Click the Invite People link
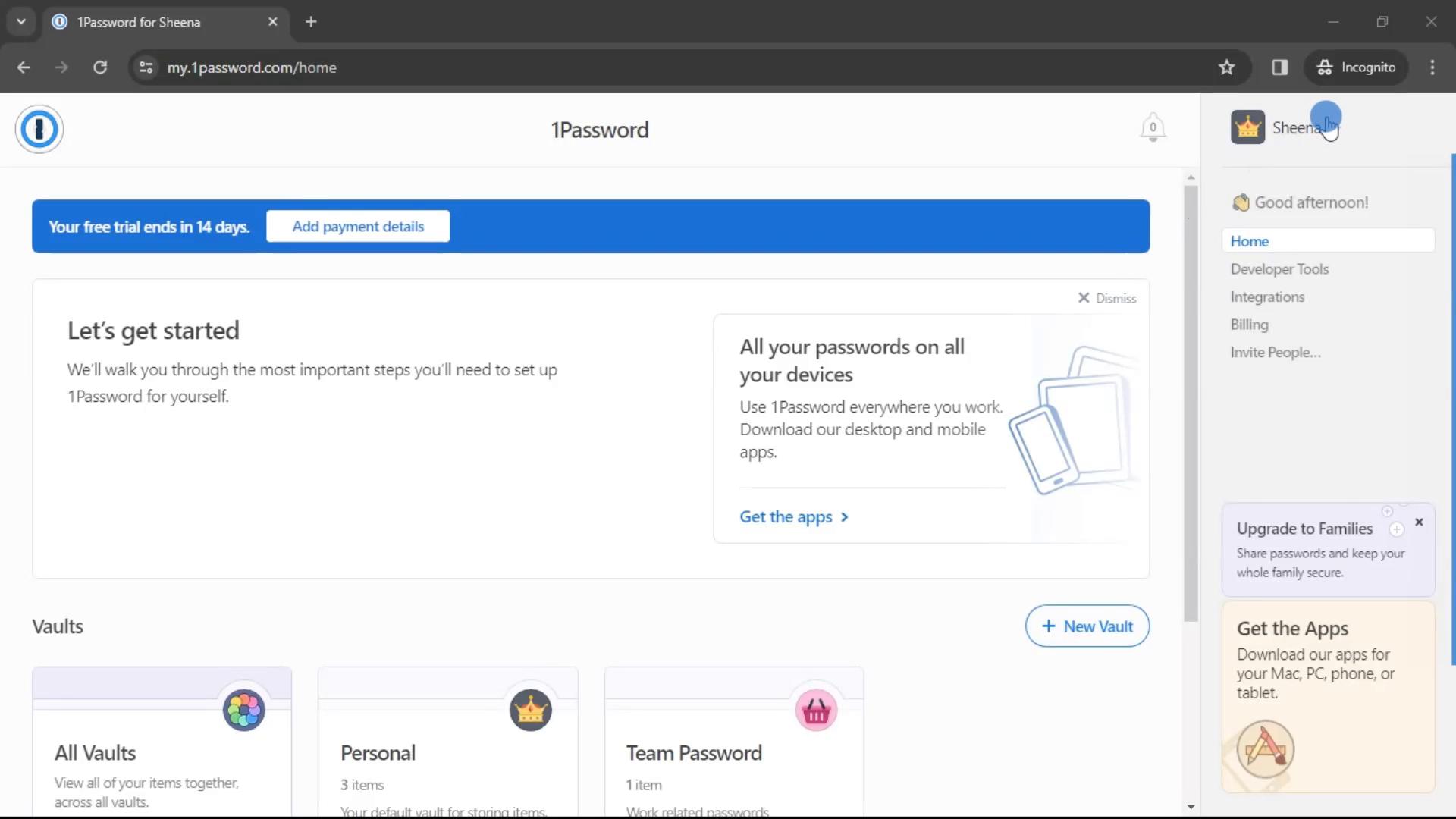This screenshot has height=819, width=1456. [x=1275, y=352]
